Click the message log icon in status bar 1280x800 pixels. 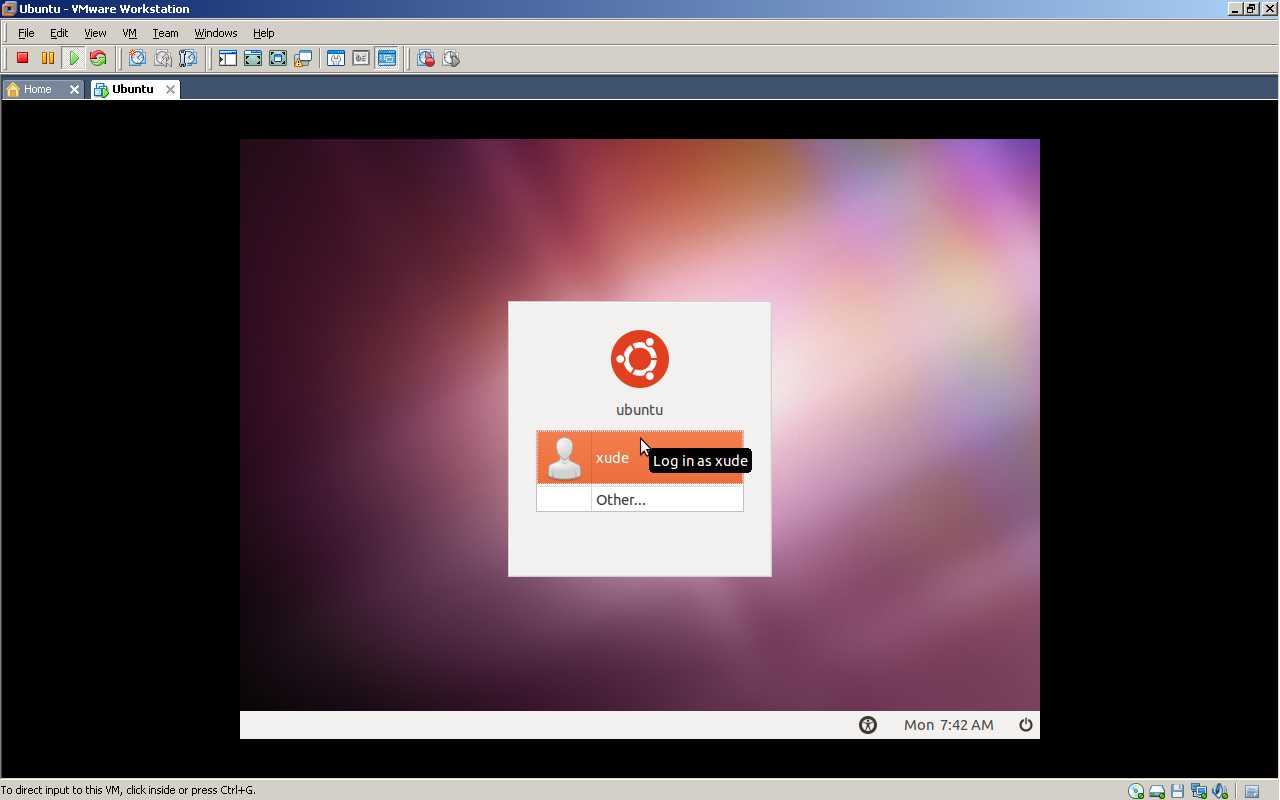[1251, 791]
